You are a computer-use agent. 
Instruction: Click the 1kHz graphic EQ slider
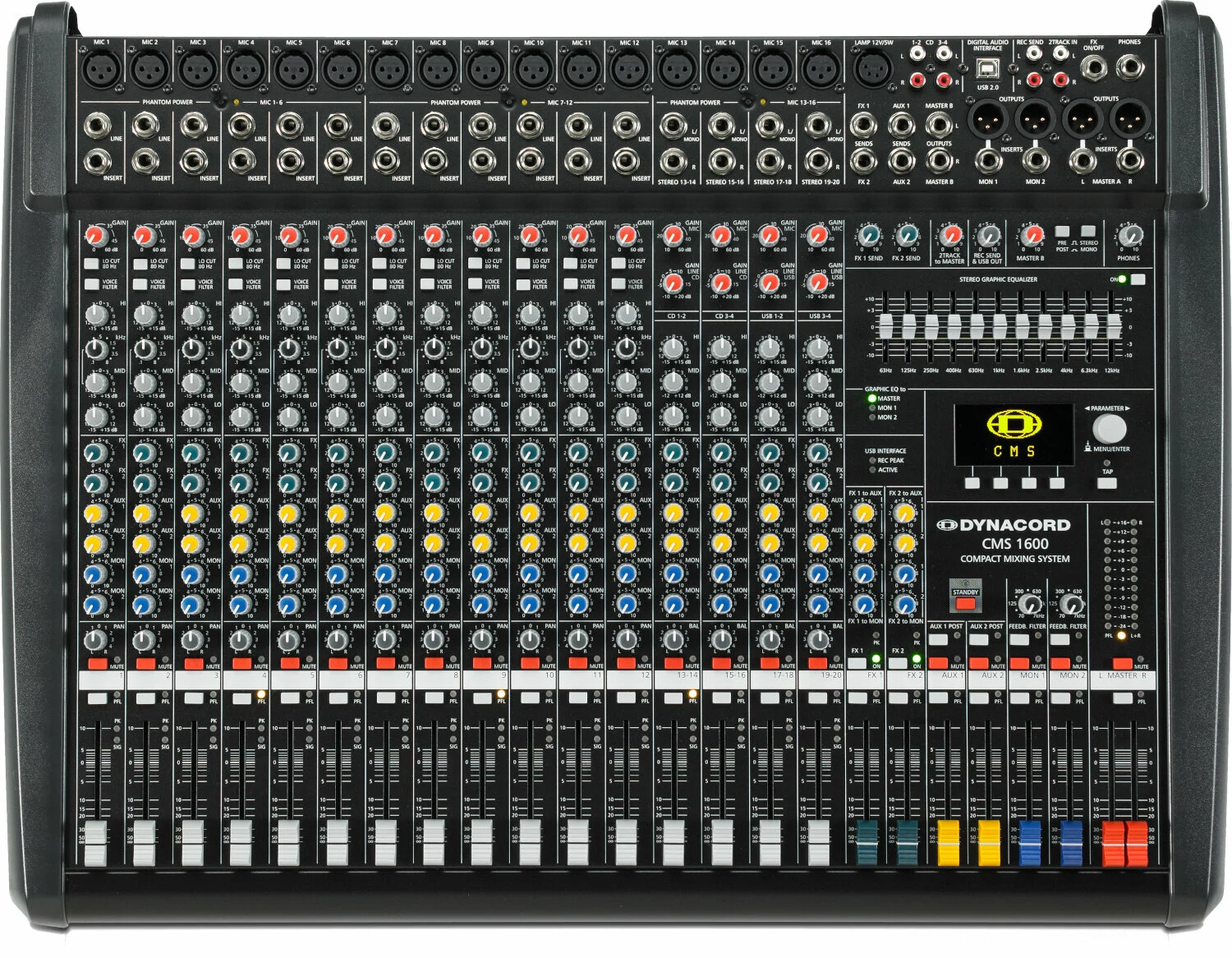pos(999,326)
